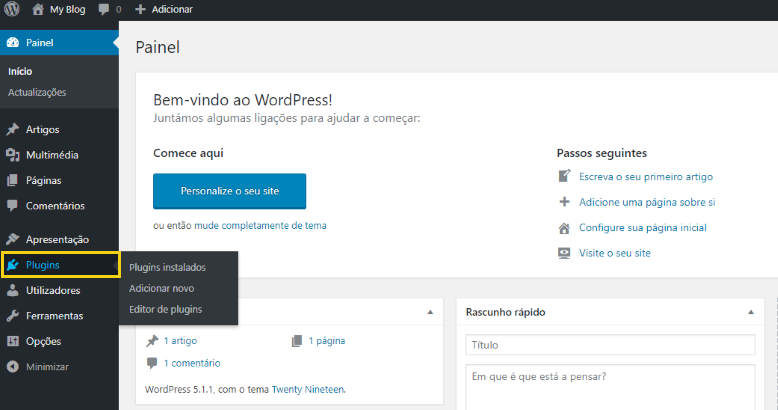Click the Minimizar menu label
The width and height of the screenshot is (778, 410).
[x=47, y=367]
